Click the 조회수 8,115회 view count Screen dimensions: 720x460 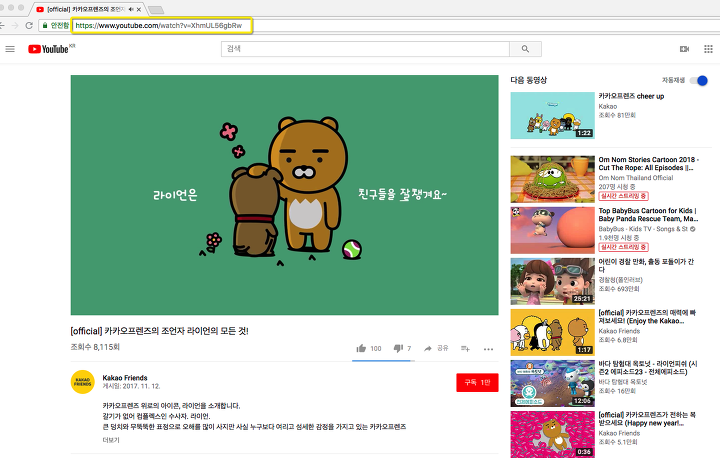(x=95, y=347)
